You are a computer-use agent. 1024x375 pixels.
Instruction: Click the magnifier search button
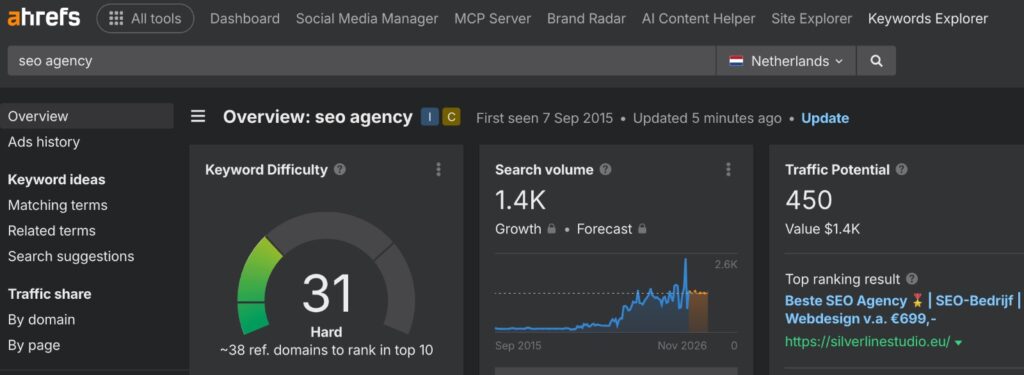(x=876, y=61)
